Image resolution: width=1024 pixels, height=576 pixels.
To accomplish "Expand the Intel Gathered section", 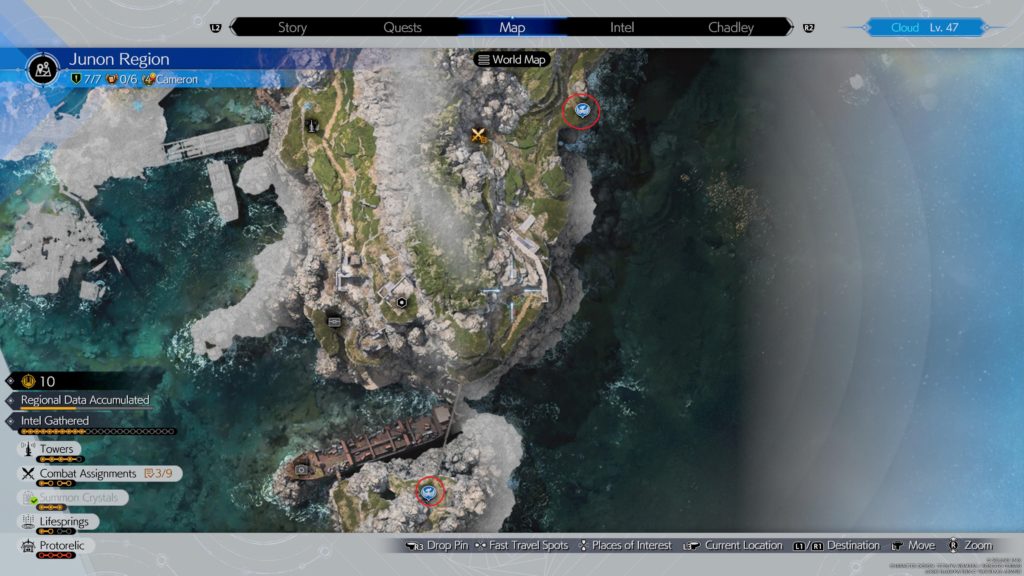I will [54, 421].
